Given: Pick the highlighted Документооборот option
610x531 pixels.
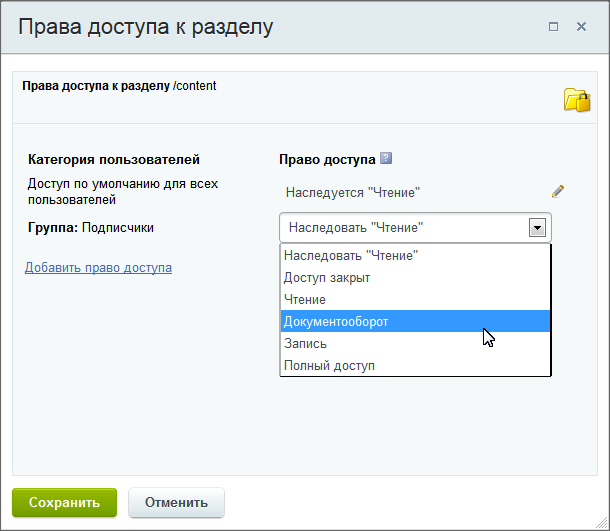Looking at the screenshot, I should point(415,321).
